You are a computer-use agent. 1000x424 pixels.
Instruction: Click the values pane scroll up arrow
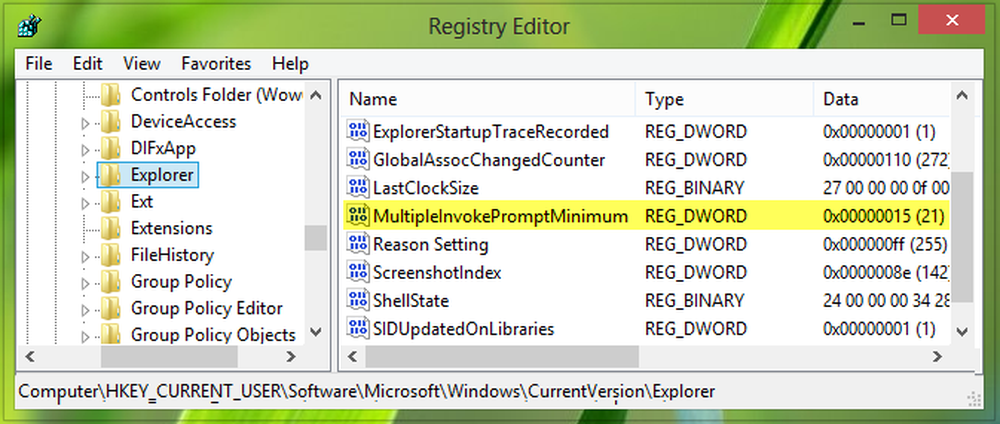(962, 96)
